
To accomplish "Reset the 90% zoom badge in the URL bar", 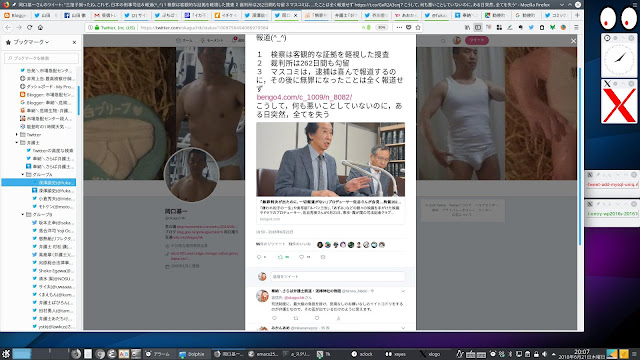I will pos(381,27).
